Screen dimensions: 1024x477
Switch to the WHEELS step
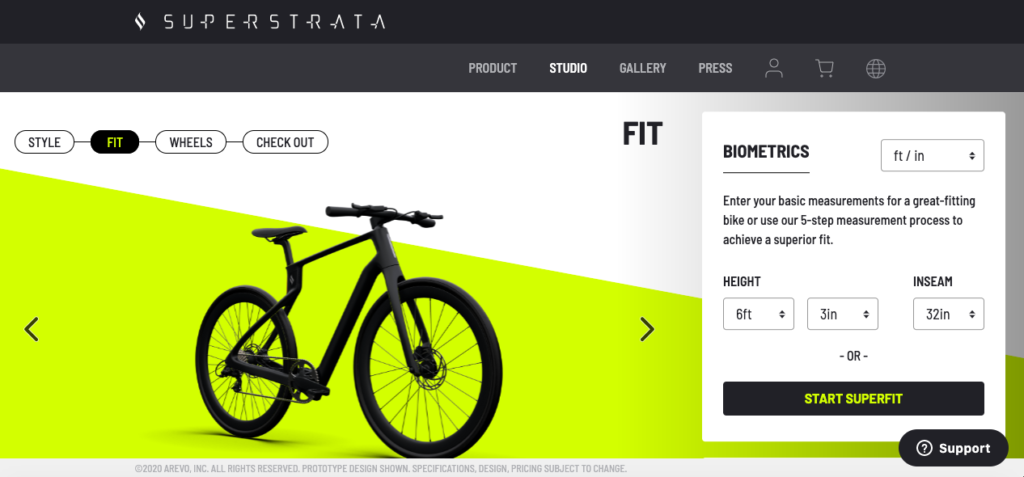tap(191, 142)
